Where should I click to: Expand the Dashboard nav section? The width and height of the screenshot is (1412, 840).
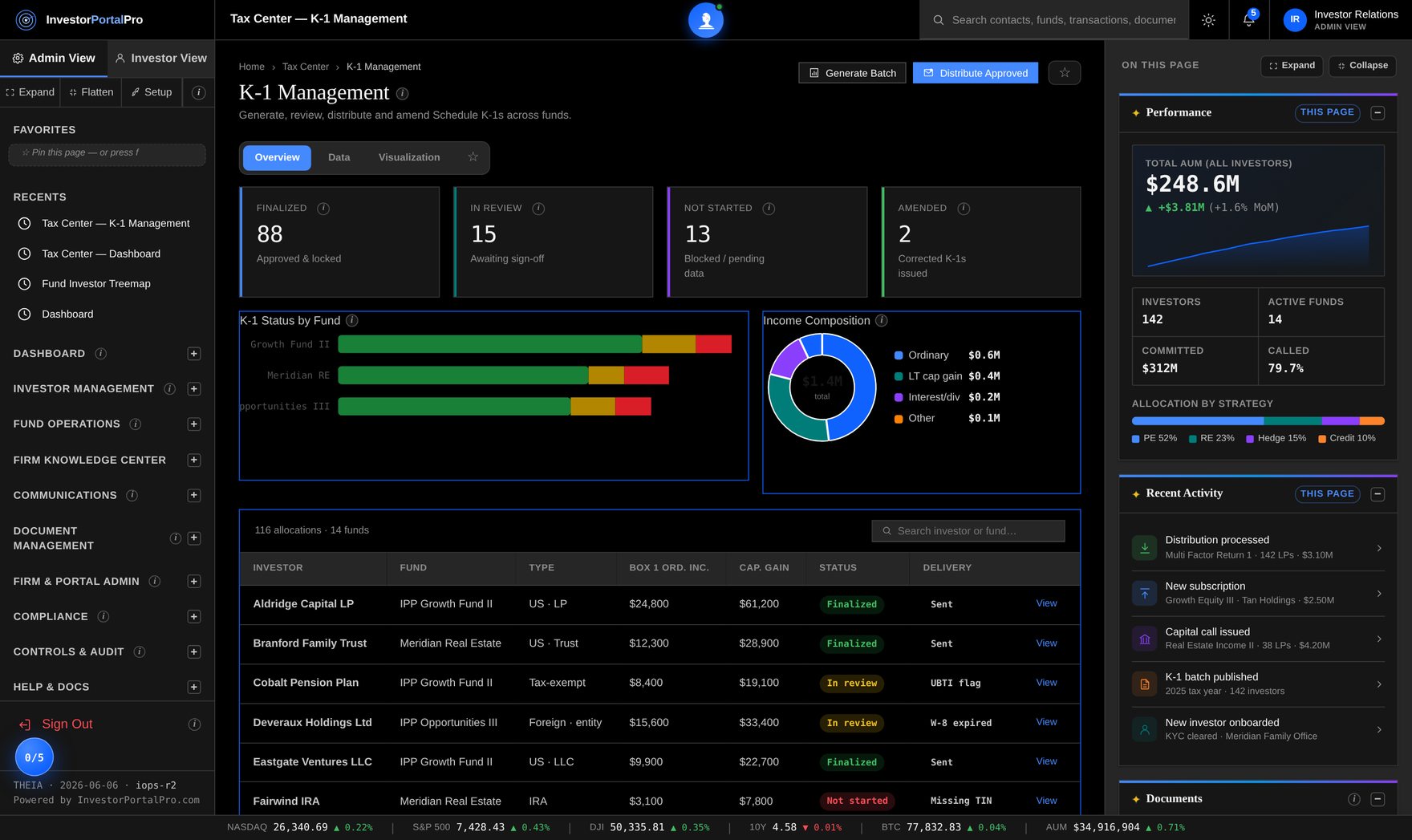[x=194, y=354]
